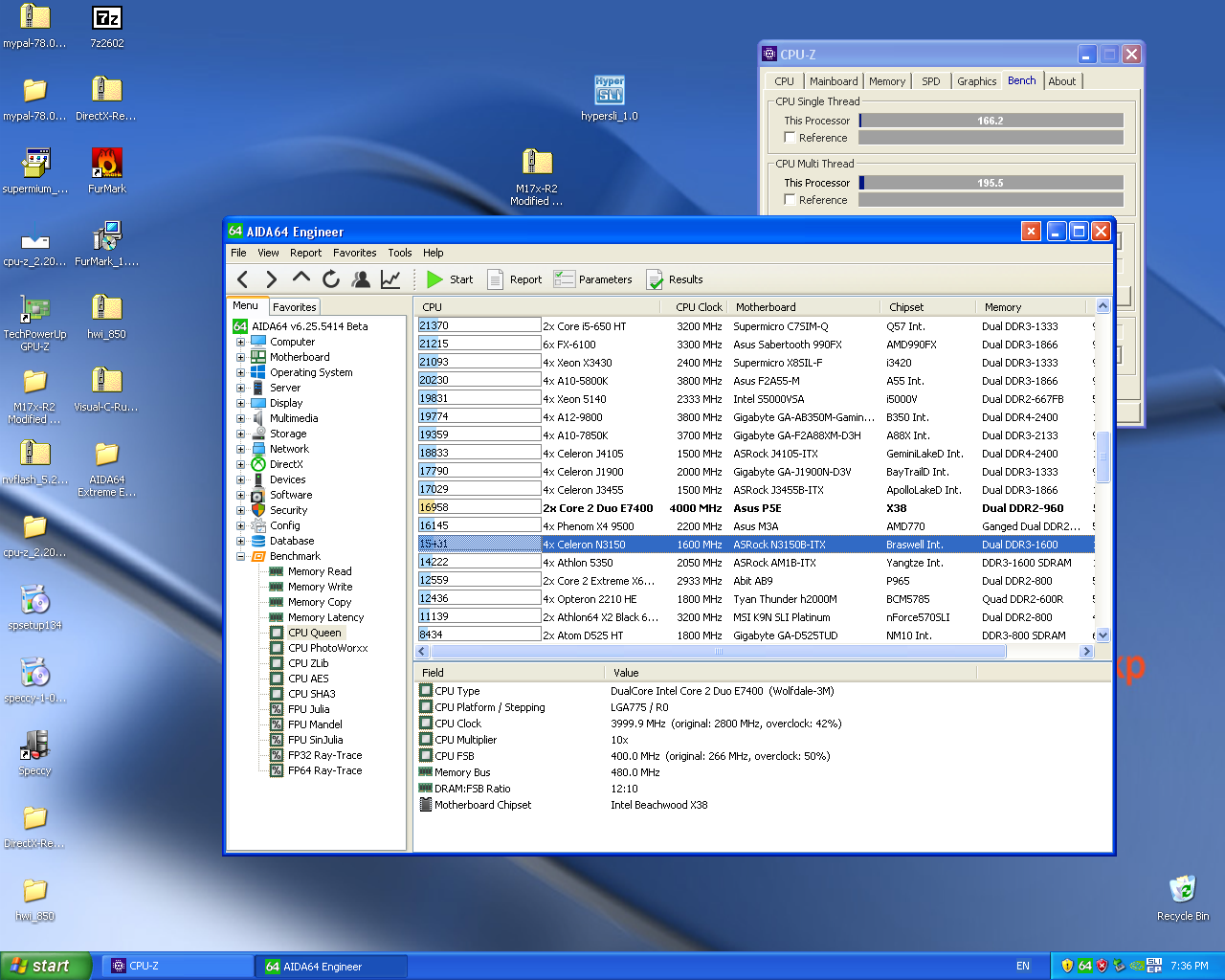Select the DirectX-Re desktop zip icon at top
Viewport: 1225px width, 980px height.
(x=106, y=99)
